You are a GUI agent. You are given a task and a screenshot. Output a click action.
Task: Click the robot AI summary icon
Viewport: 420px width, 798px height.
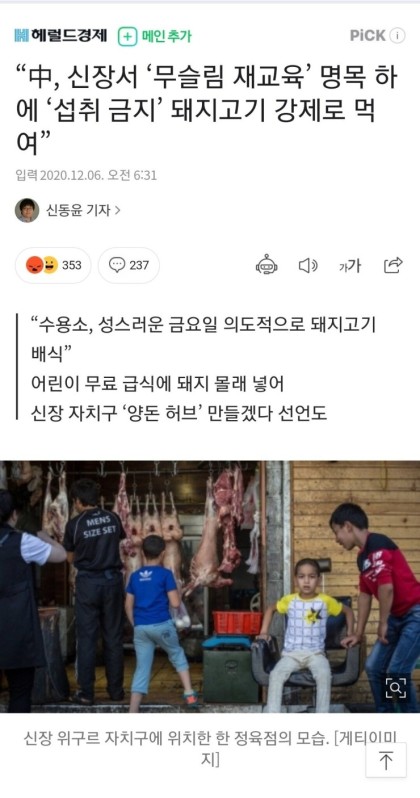266,266
